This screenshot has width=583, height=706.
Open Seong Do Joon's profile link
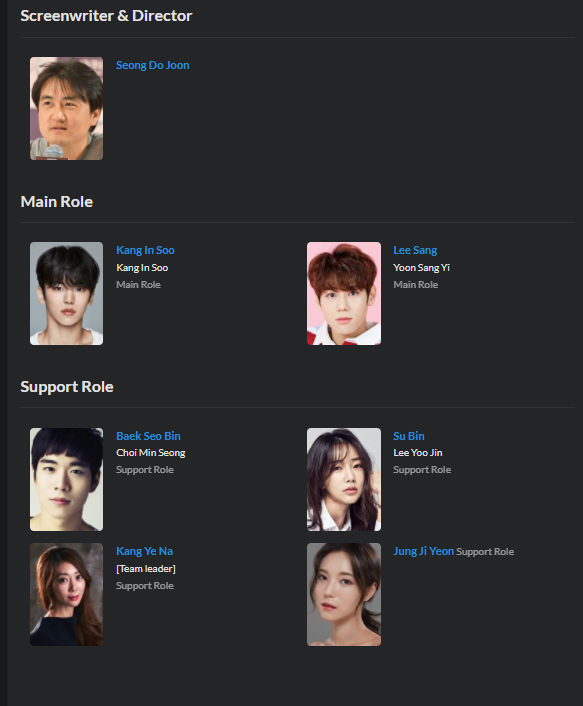(153, 65)
